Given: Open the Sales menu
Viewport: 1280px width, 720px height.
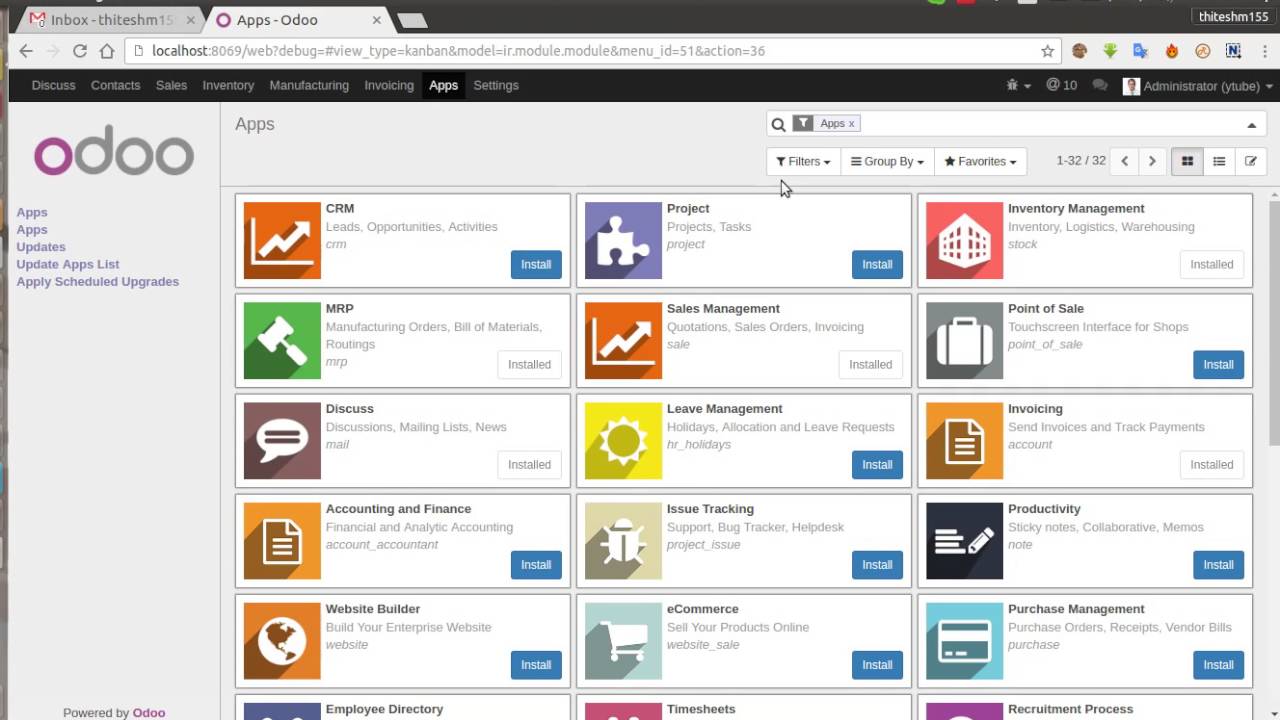Looking at the screenshot, I should coord(171,85).
